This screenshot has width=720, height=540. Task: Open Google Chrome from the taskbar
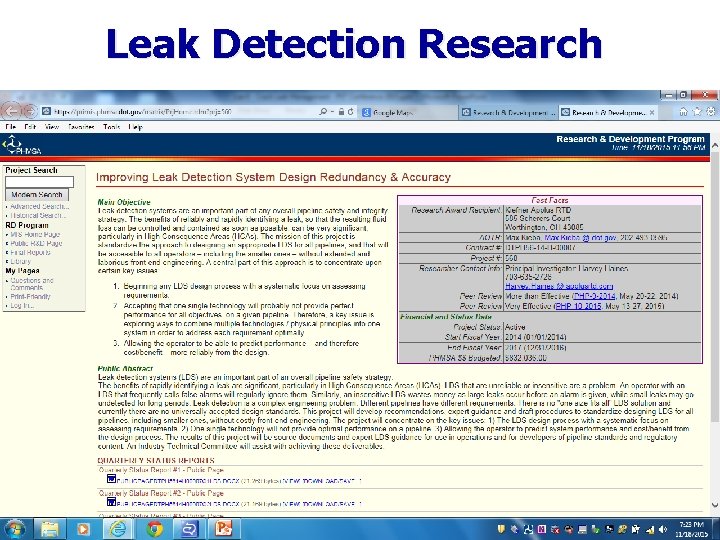[155, 529]
